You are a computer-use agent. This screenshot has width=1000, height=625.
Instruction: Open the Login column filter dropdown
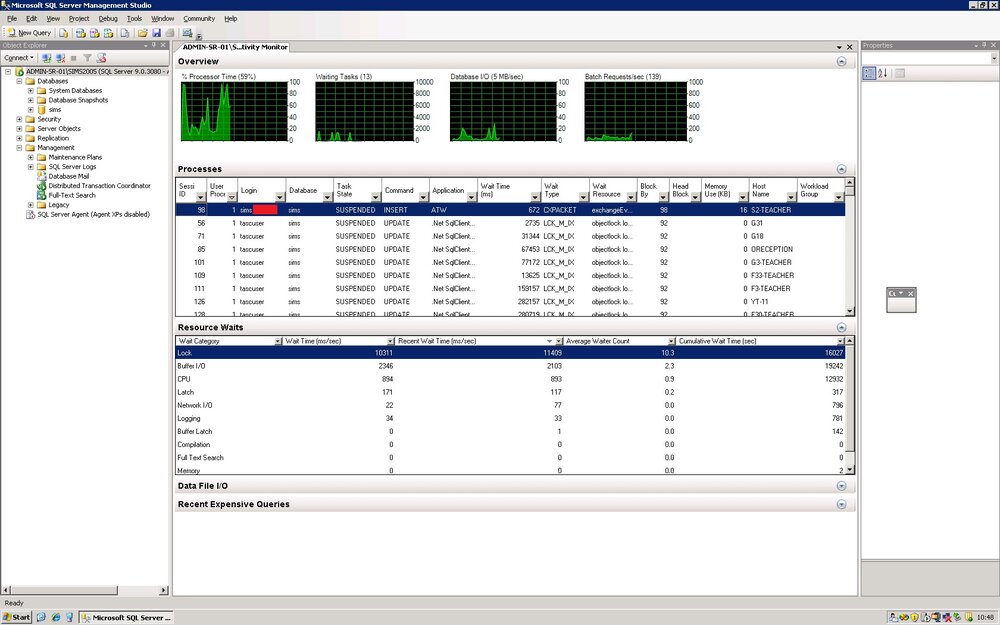pyautogui.click(x=279, y=197)
